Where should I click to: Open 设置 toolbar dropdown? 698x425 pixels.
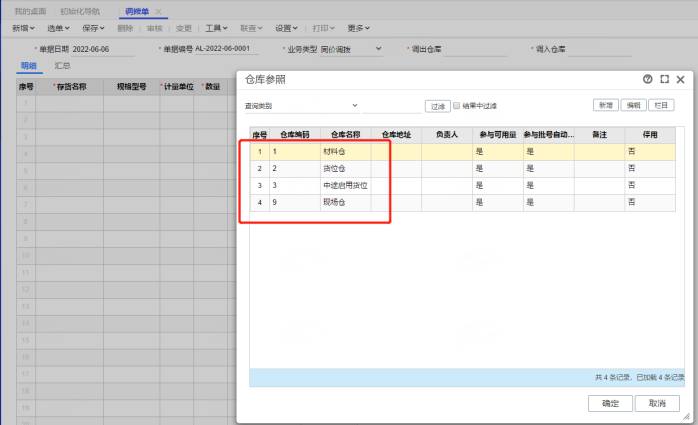coord(286,28)
